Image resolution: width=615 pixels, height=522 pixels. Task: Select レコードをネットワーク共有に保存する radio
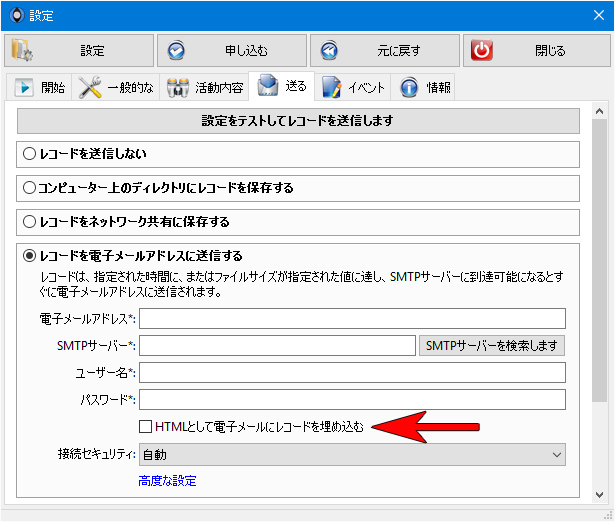tap(29, 222)
